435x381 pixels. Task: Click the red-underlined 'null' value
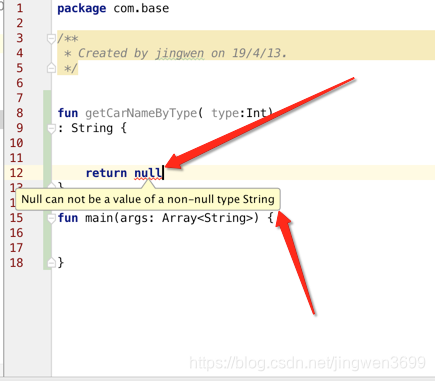click(148, 173)
